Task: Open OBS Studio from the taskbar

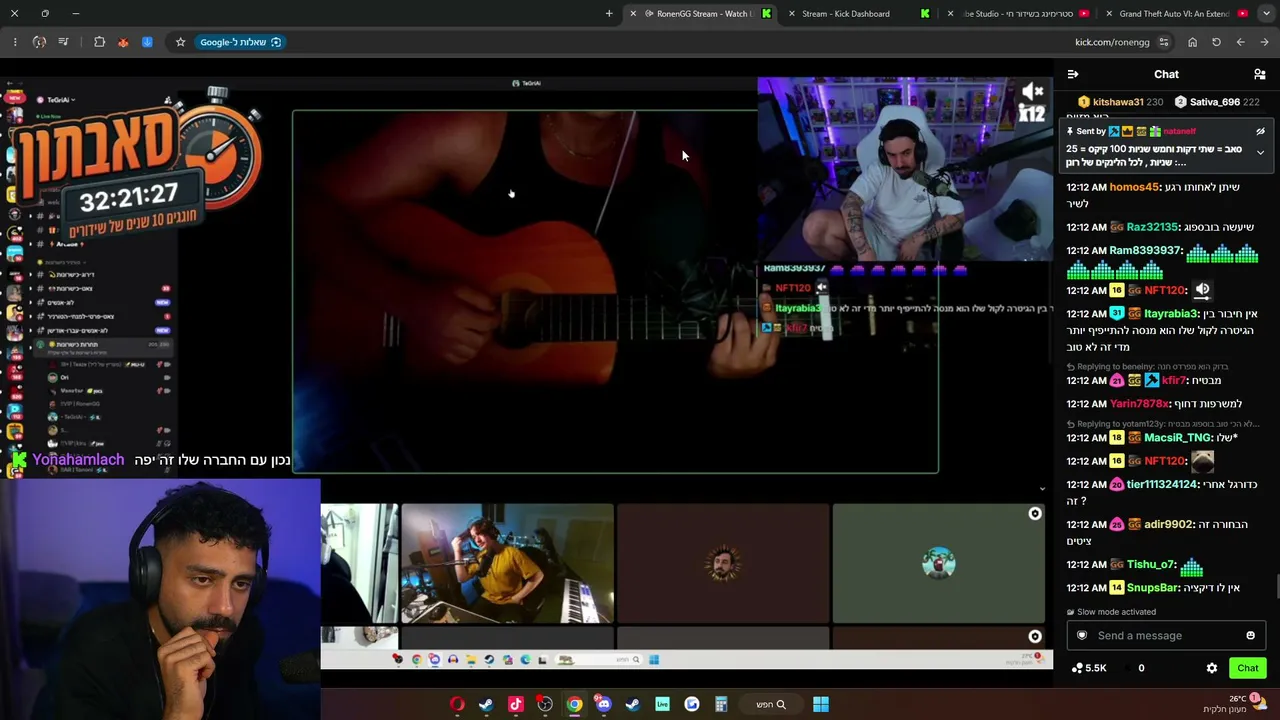Action: click(x=545, y=704)
